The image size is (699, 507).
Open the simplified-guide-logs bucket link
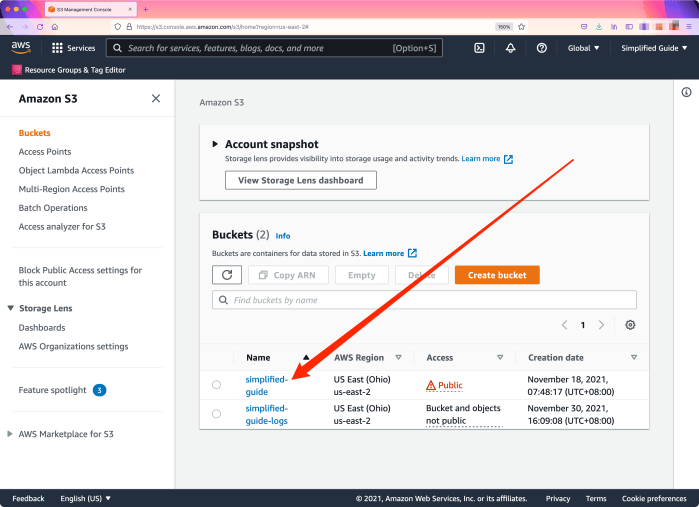pyautogui.click(x=267, y=415)
